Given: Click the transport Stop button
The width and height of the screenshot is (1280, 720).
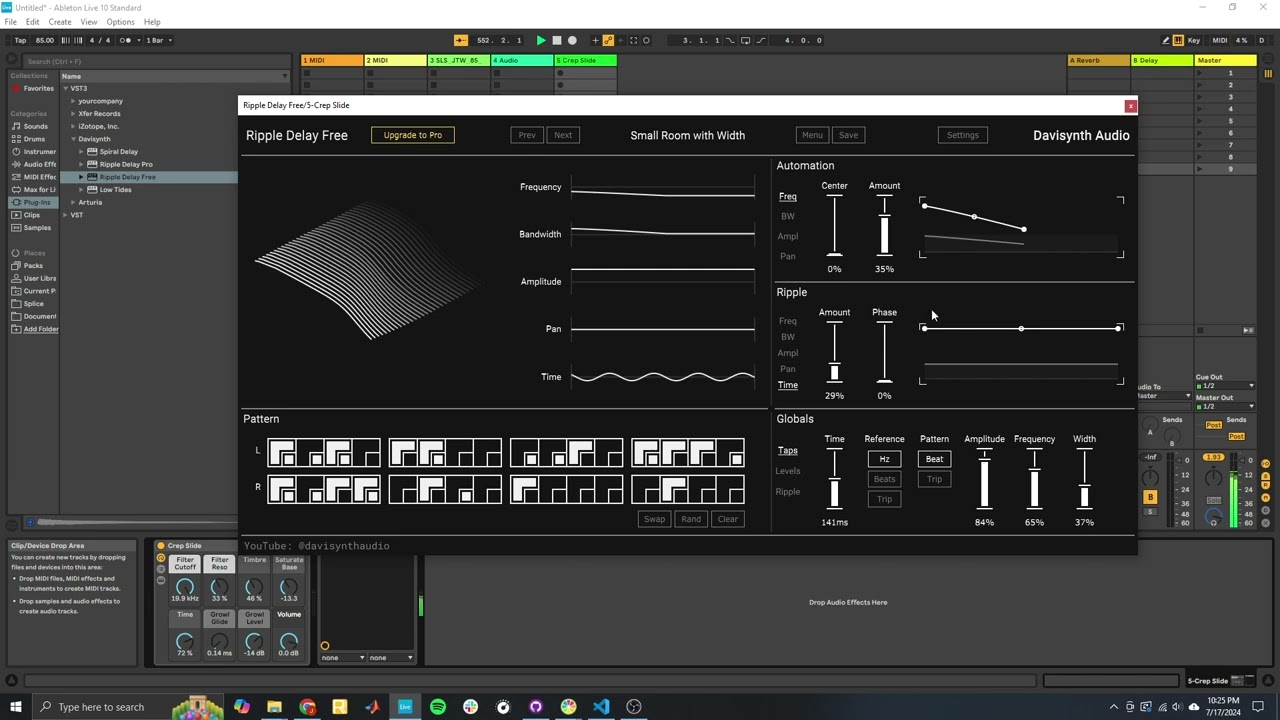Looking at the screenshot, I should click(557, 40).
